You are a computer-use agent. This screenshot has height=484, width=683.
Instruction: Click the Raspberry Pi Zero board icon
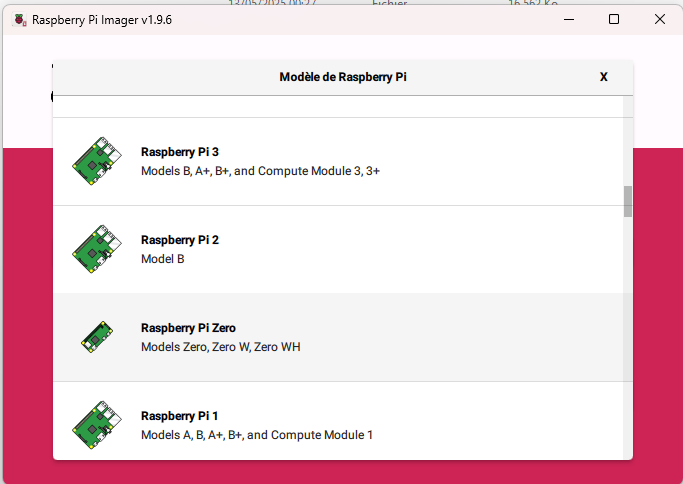coord(97,338)
